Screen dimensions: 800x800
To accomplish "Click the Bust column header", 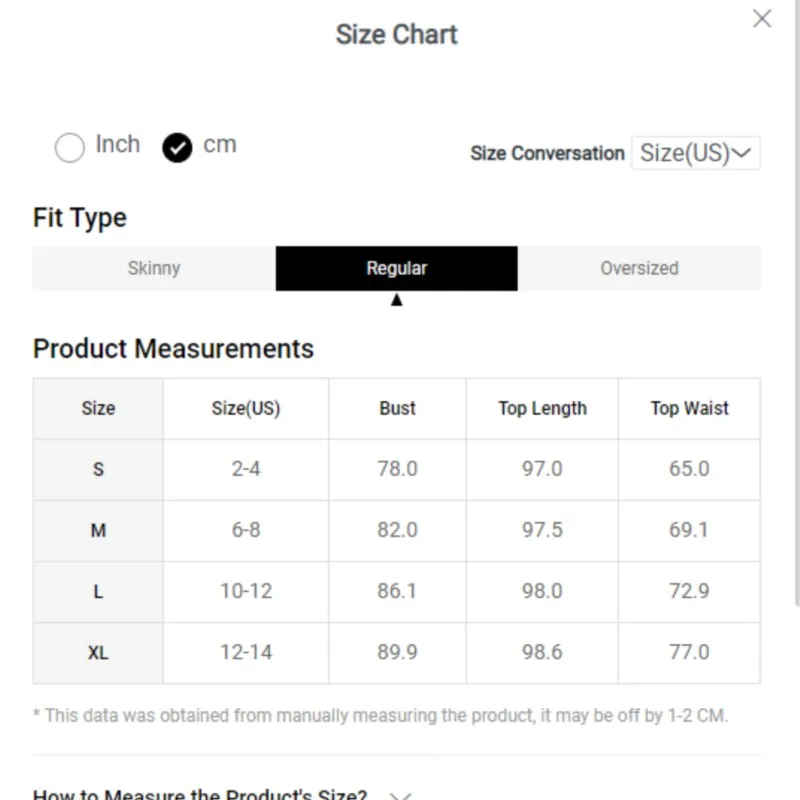I will 397,408.
